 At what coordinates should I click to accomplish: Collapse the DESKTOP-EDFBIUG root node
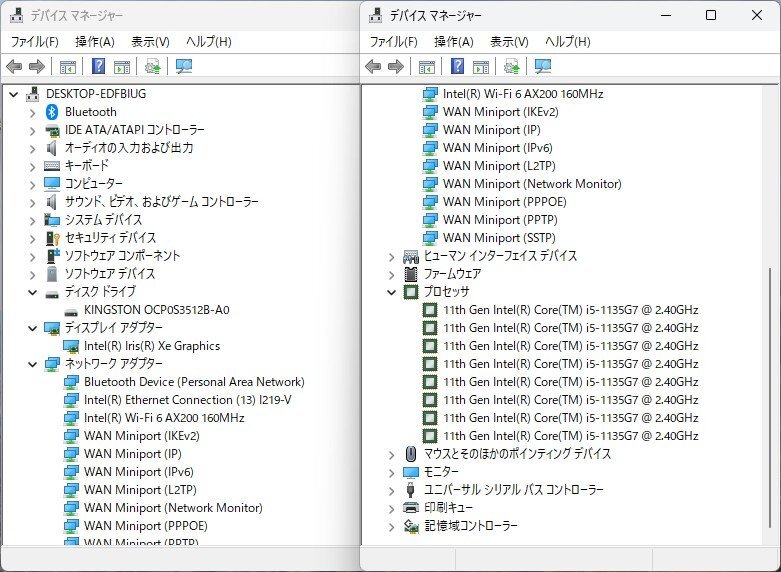click(x=13, y=94)
